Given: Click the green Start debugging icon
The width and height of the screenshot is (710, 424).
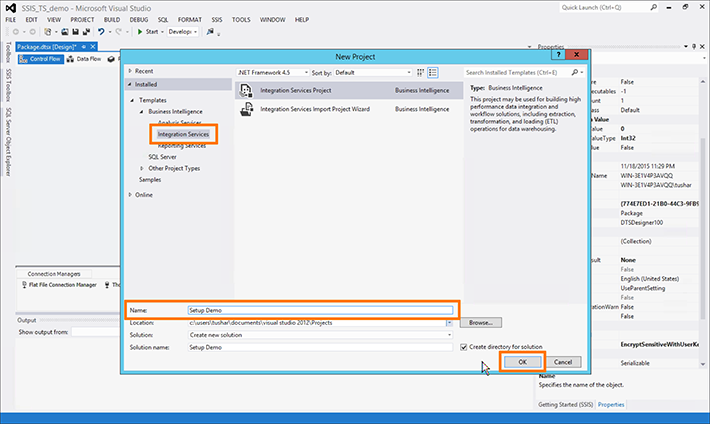Looking at the screenshot, I should (x=140, y=32).
